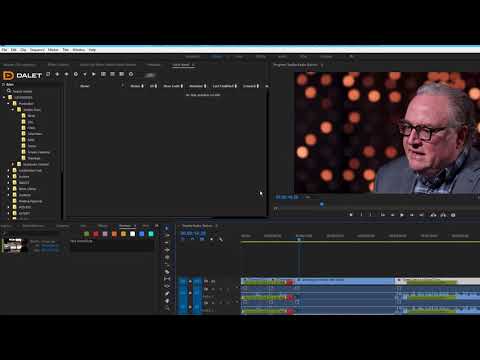Click the search magnifier in the Dalet tree
480x360 pixels.
(x=9, y=91)
